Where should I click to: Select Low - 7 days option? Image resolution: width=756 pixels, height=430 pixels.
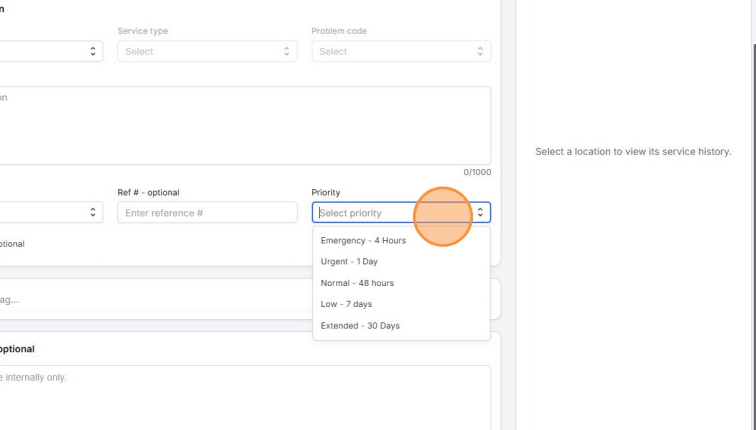tap(346, 304)
